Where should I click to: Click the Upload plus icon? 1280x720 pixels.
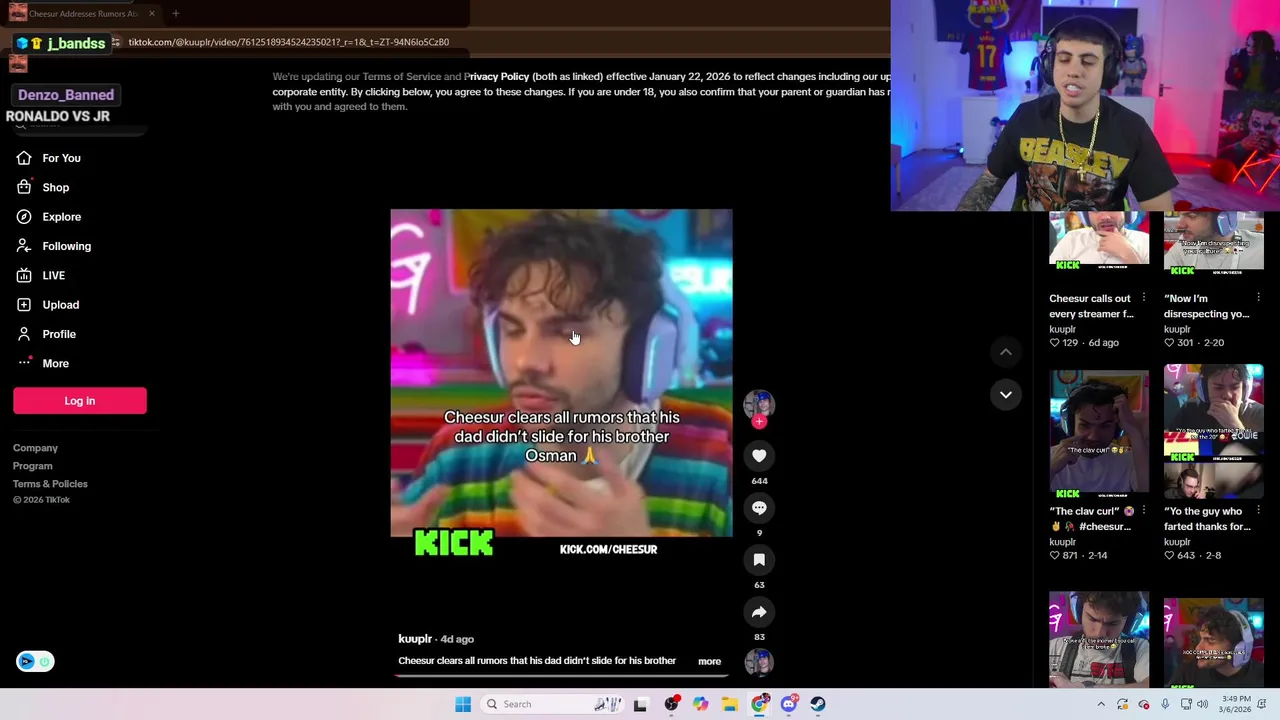(x=24, y=304)
